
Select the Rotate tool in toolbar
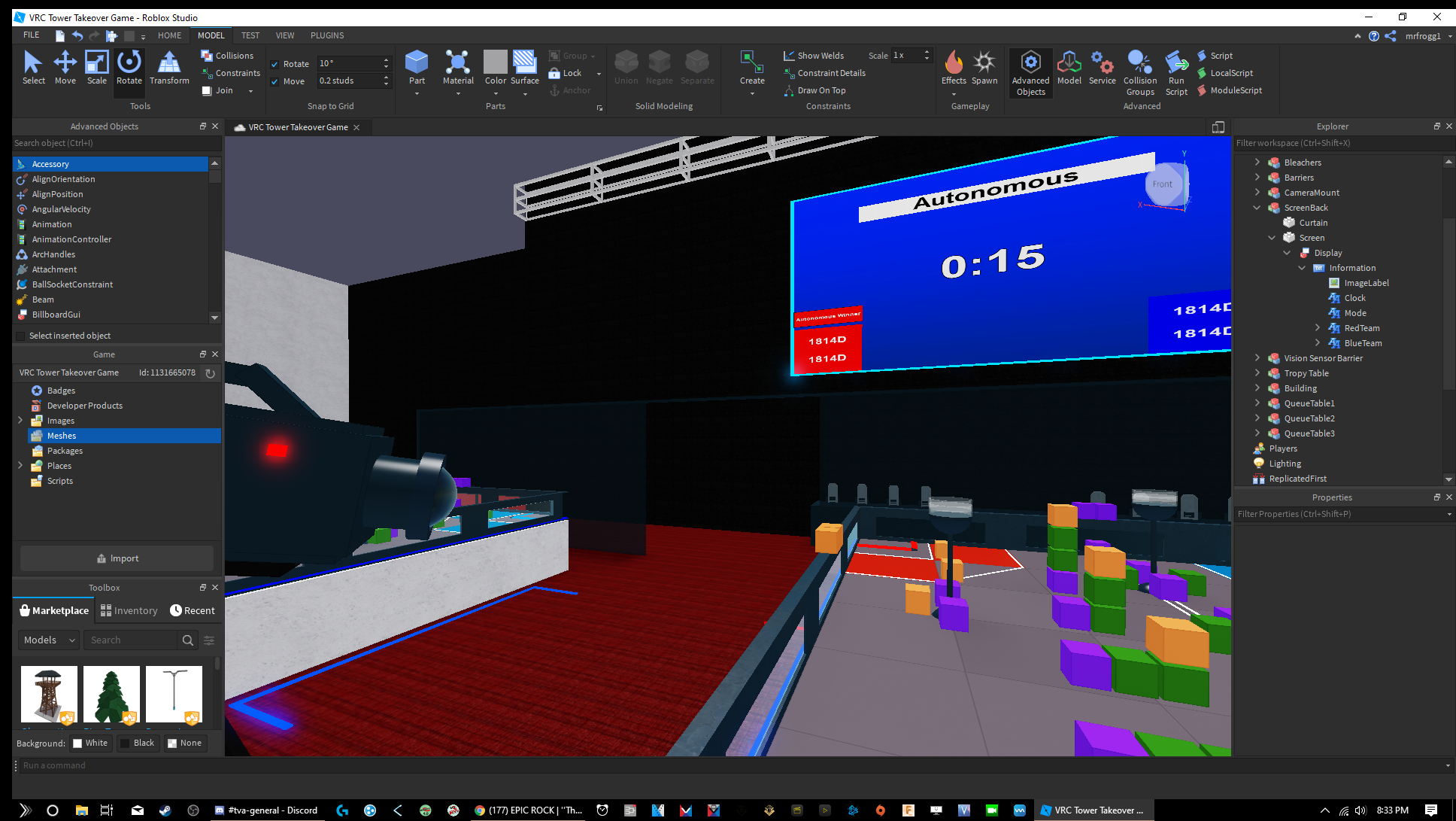click(x=128, y=66)
